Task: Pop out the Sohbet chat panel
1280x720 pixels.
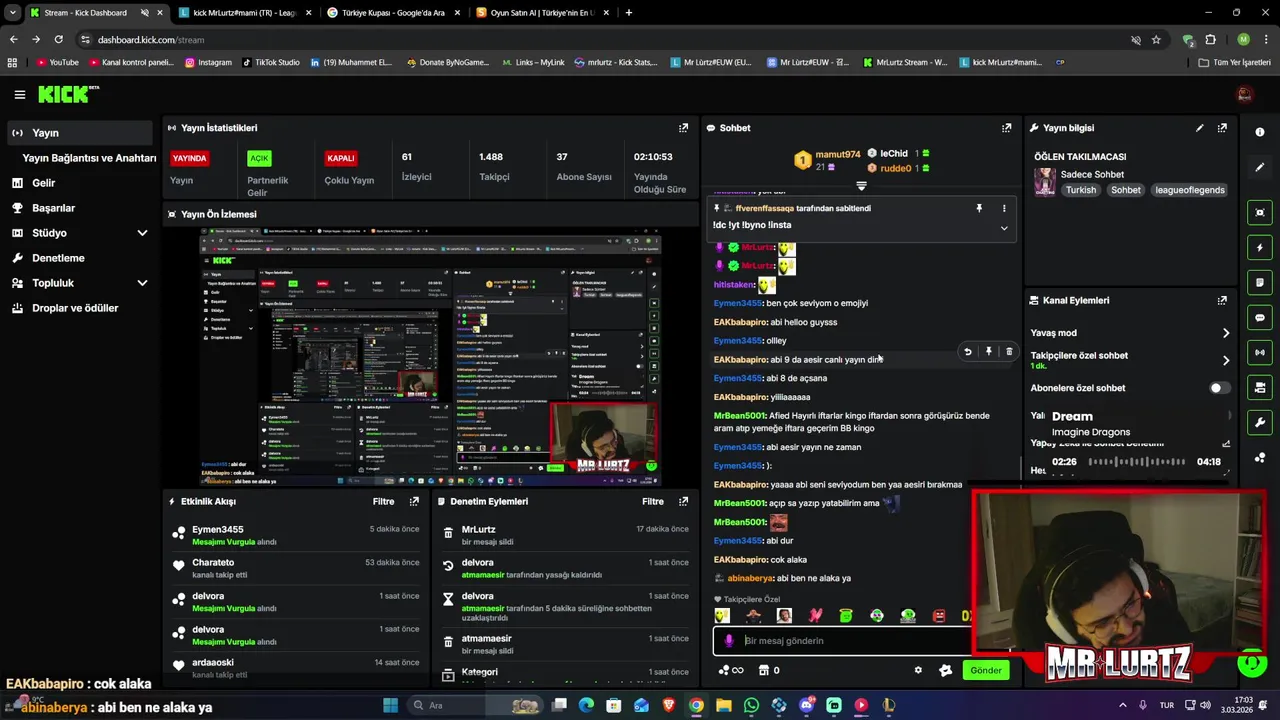Action: [1006, 128]
